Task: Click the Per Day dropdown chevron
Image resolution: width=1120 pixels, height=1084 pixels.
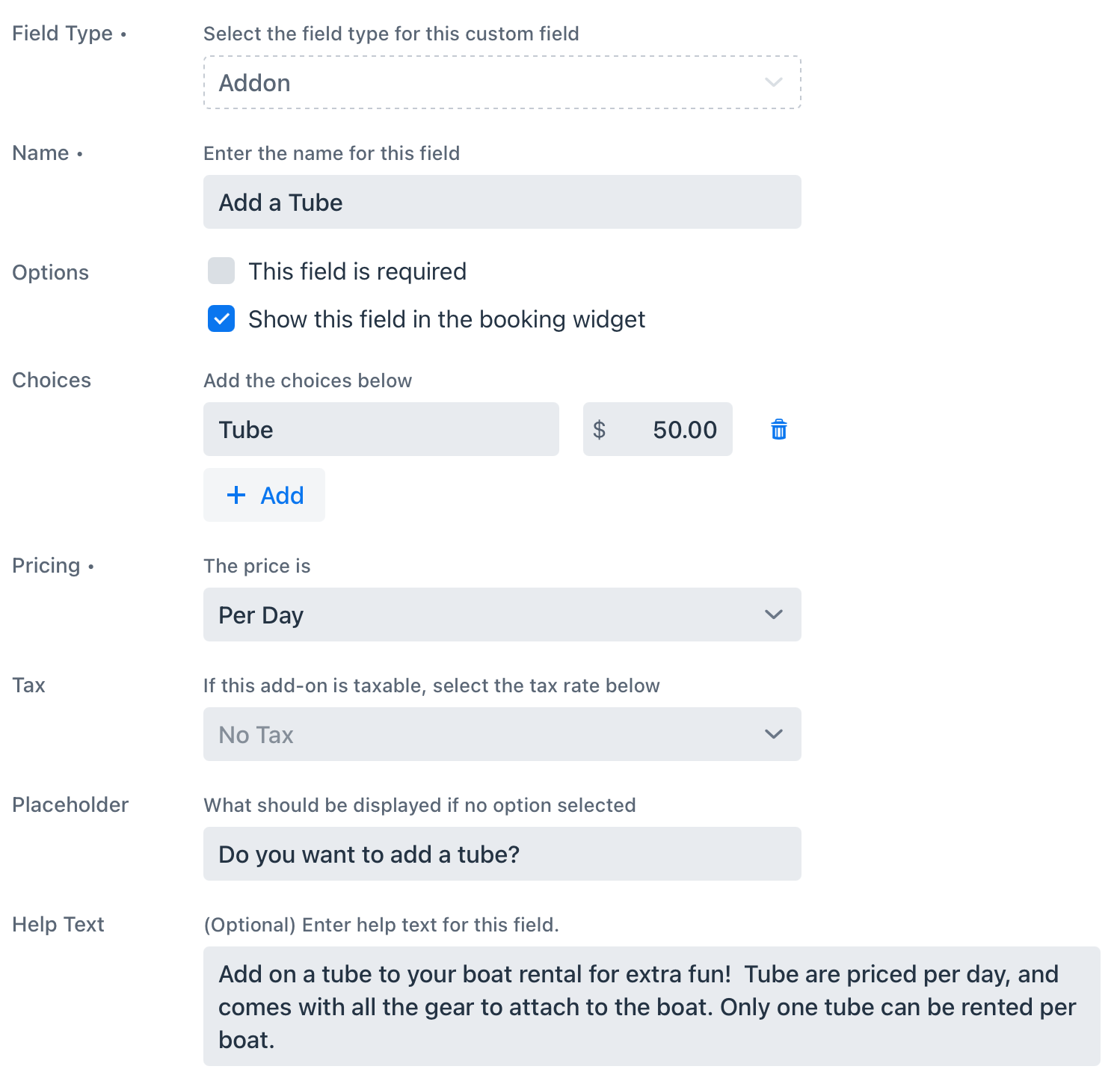Action: [773, 615]
